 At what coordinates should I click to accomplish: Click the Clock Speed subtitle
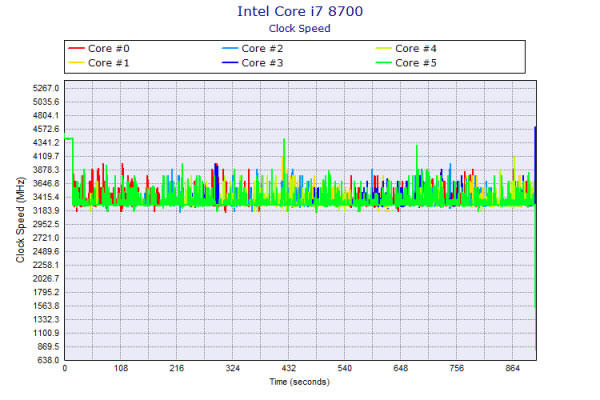300,29
